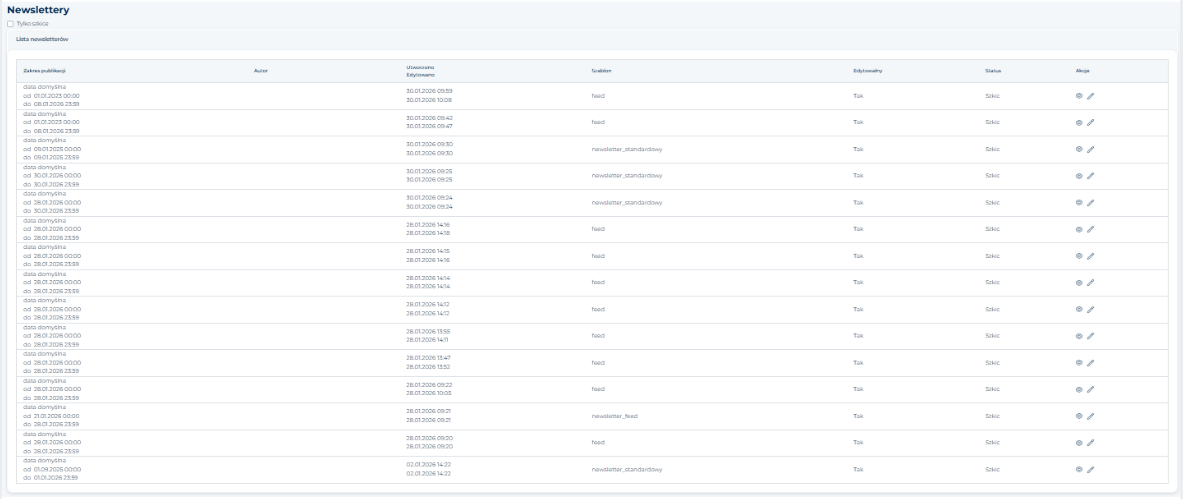Preview the newsletter created 28.01.2026 13:47
This screenshot has height=500, width=1183.
tap(1079, 362)
